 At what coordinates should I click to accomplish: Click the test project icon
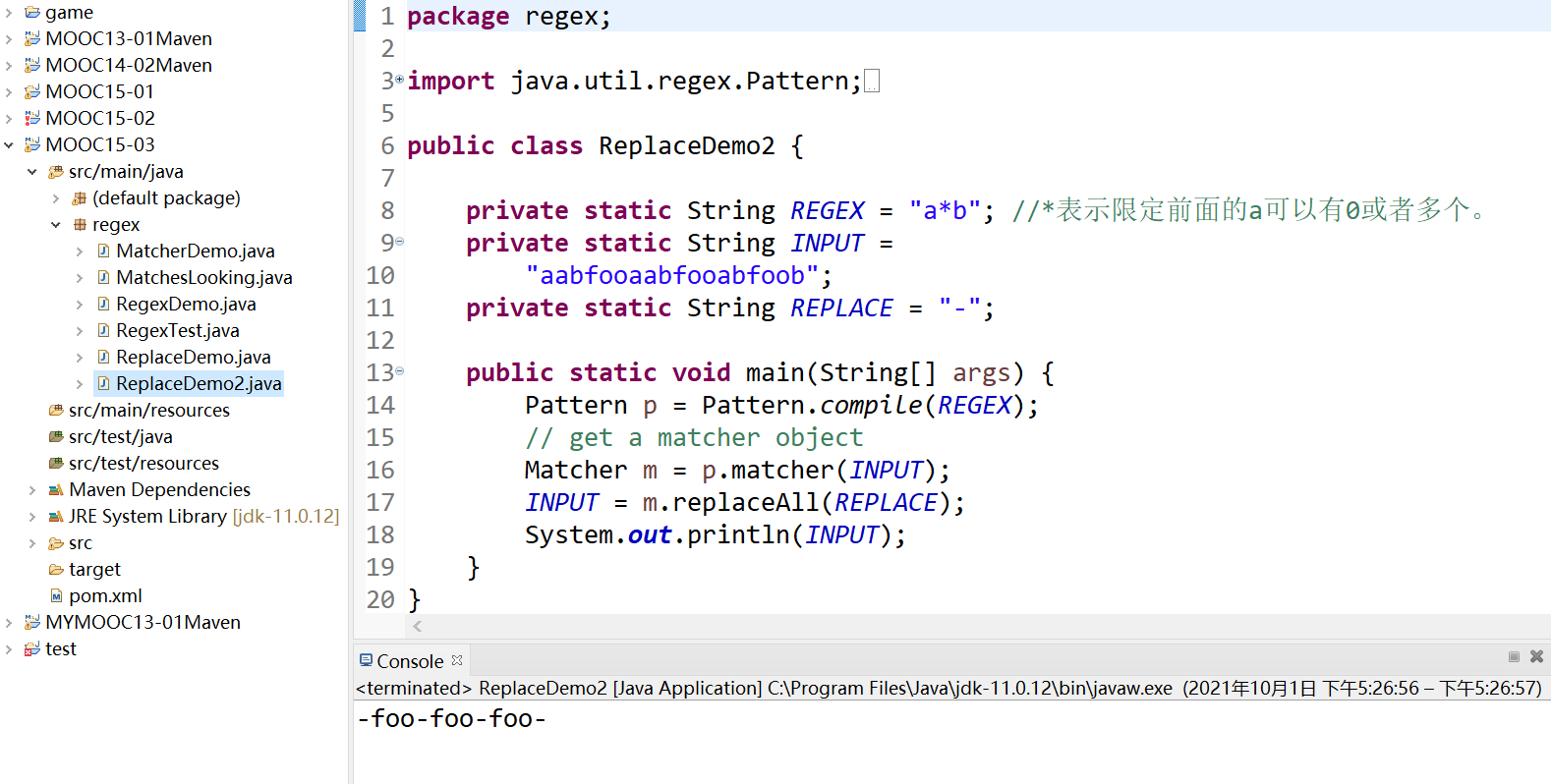tap(32, 649)
